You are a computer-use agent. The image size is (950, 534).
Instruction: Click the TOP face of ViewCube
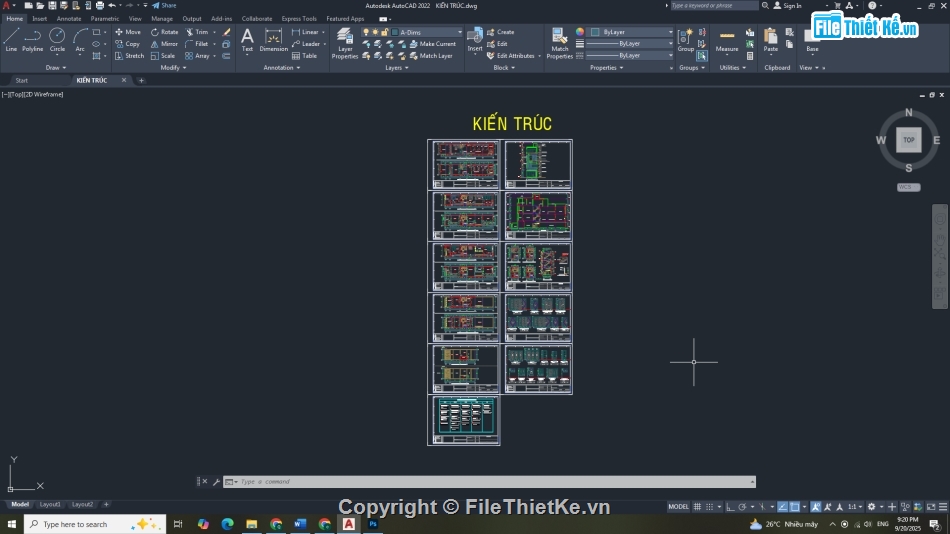coord(908,140)
